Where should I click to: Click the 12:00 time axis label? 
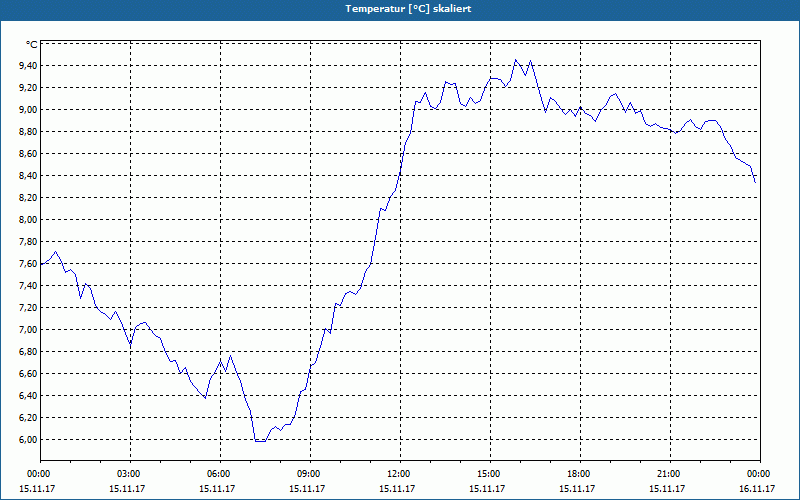[397, 474]
